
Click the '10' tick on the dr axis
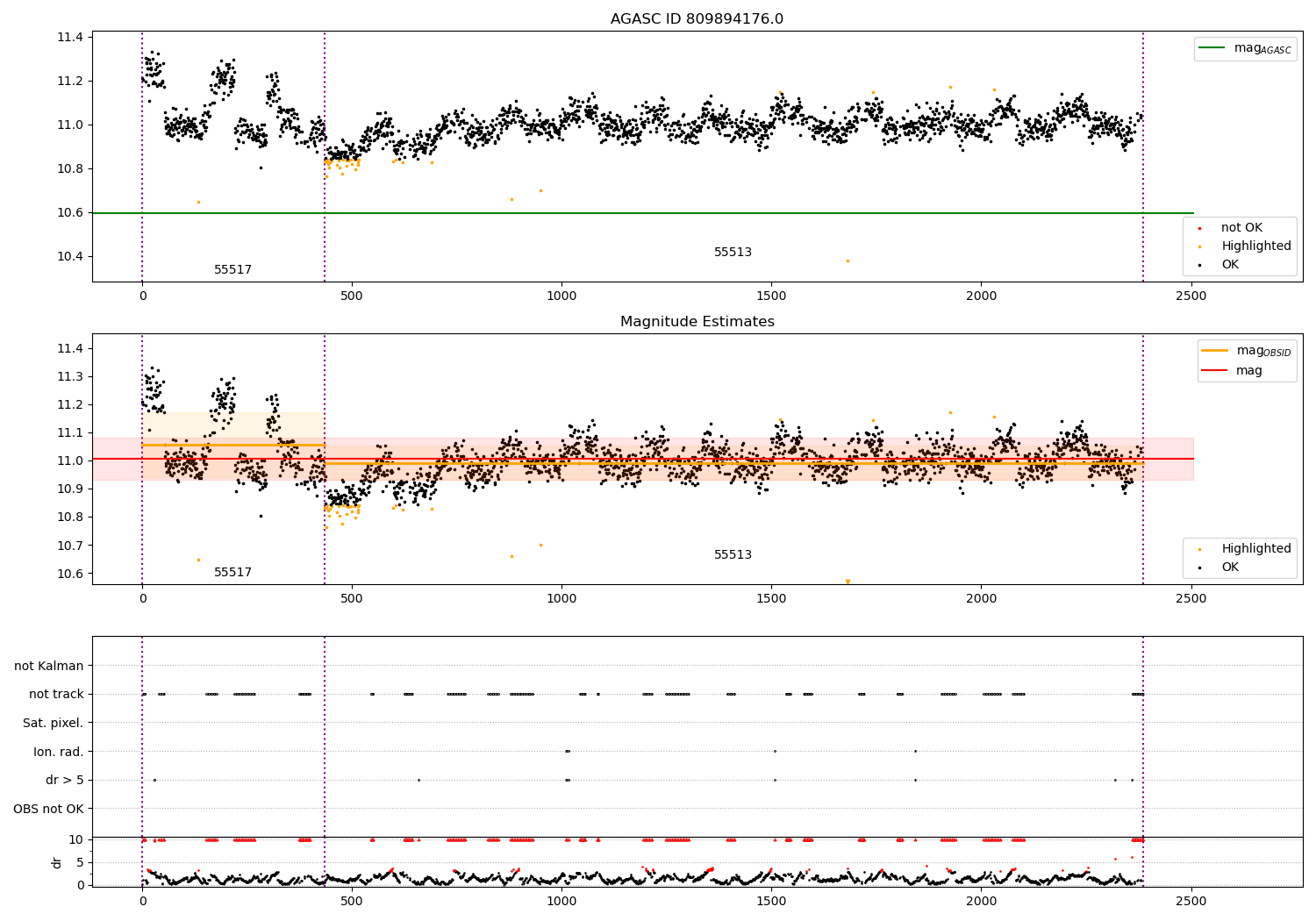pos(76,840)
